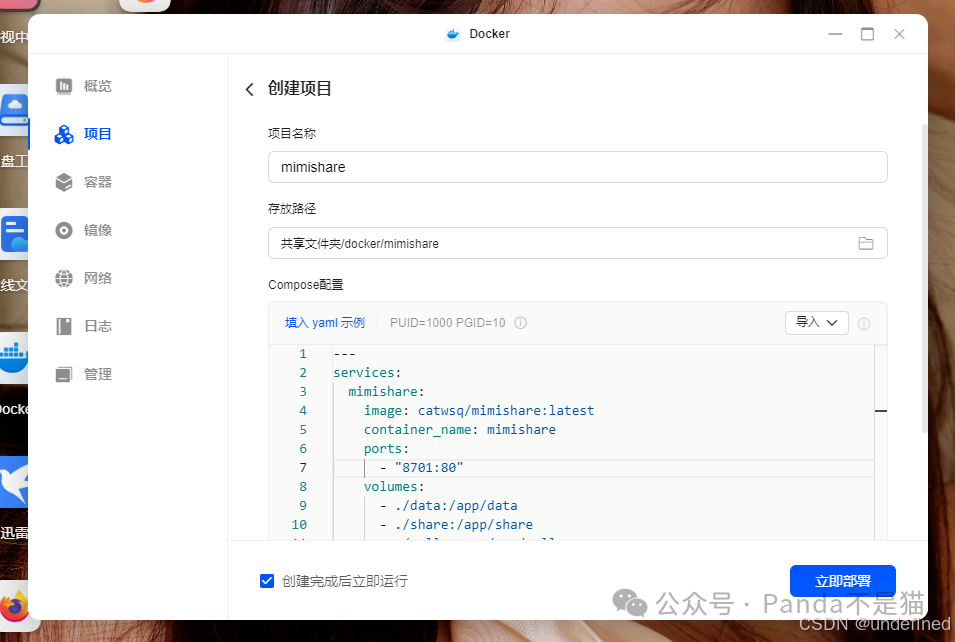Image resolution: width=955 pixels, height=642 pixels.
Task: Click the 存放路径 path field
Action: coord(577,243)
